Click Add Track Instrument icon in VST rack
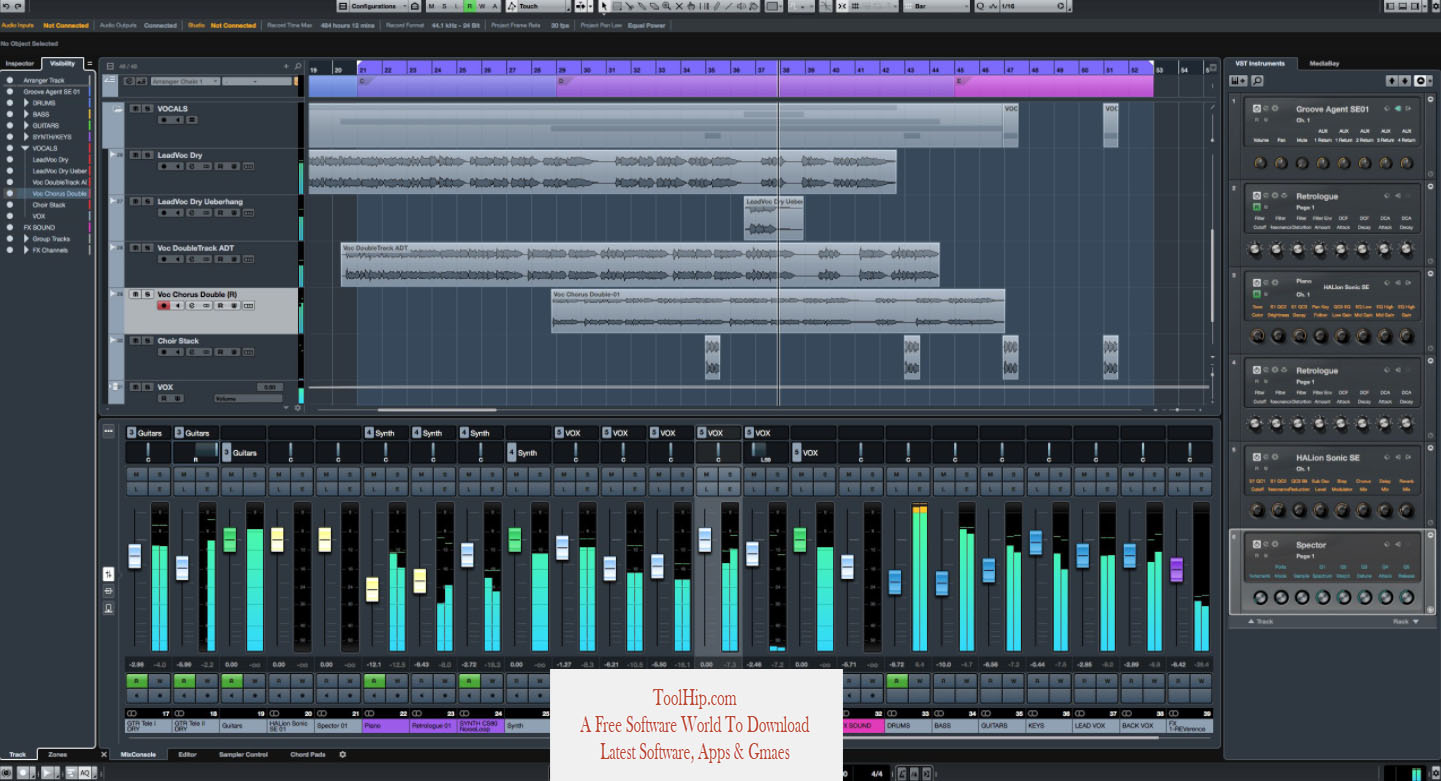 click(1239, 81)
